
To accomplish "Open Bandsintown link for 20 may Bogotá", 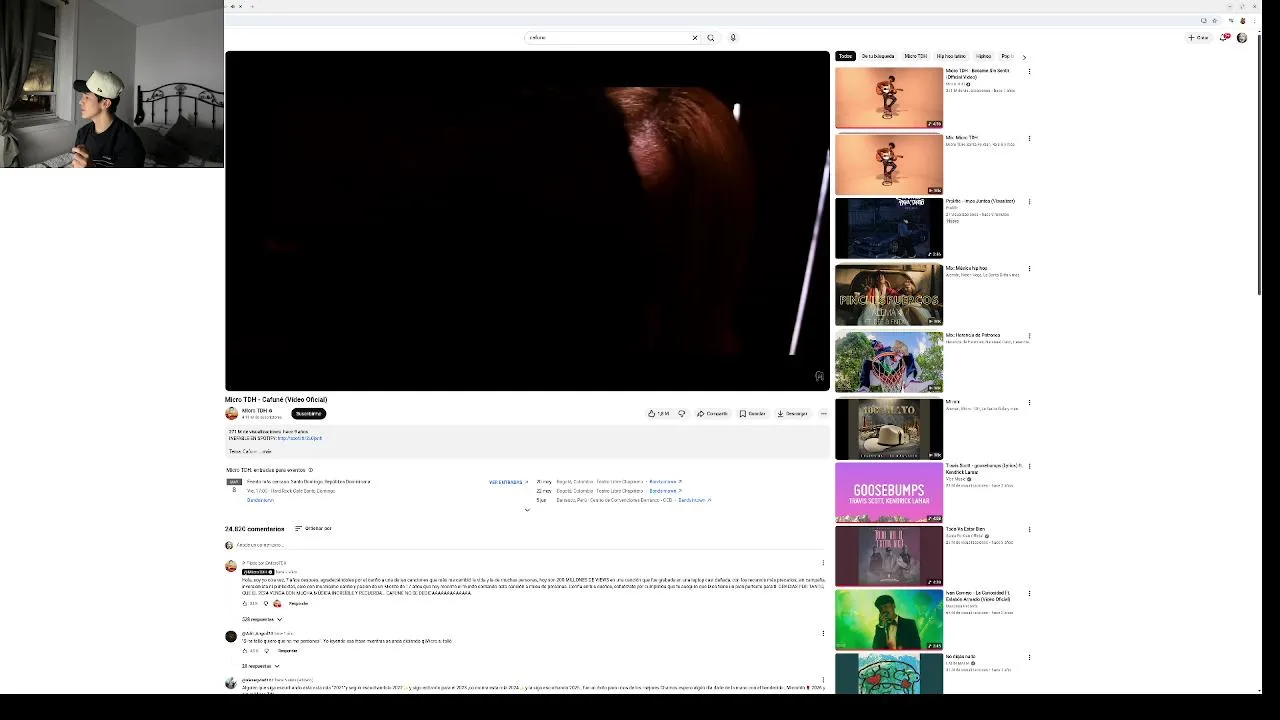I will (665, 482).
